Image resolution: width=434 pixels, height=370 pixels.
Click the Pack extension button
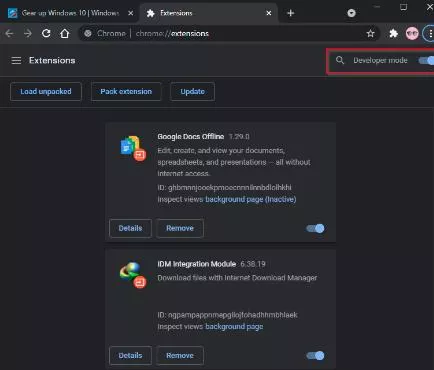pyautogui.click(x=126, y=91)
